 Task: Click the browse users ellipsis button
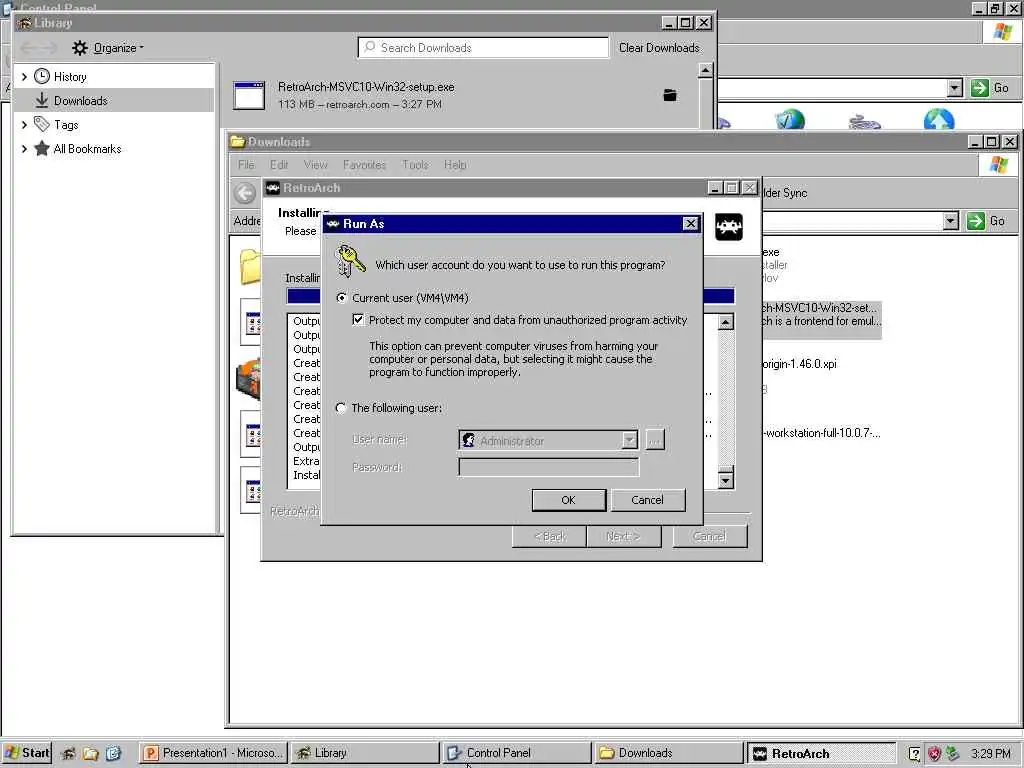(655, 440)
